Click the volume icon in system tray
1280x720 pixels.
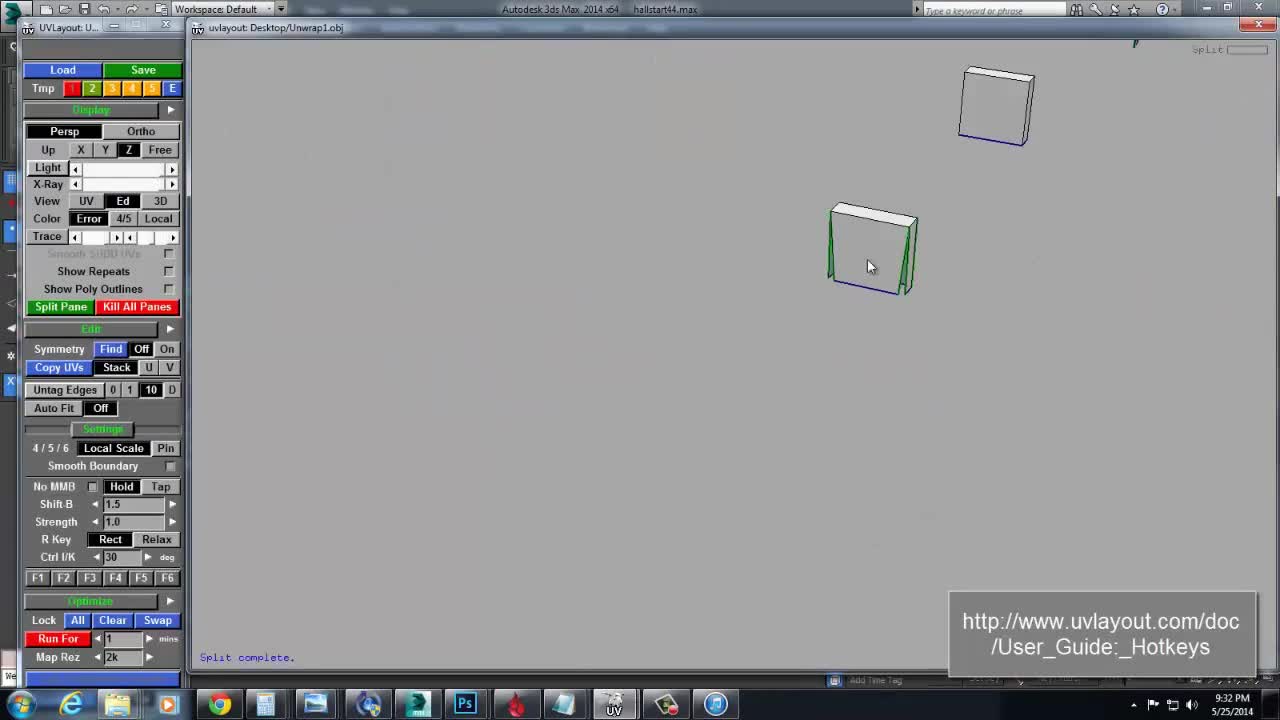coord(1191,704)
